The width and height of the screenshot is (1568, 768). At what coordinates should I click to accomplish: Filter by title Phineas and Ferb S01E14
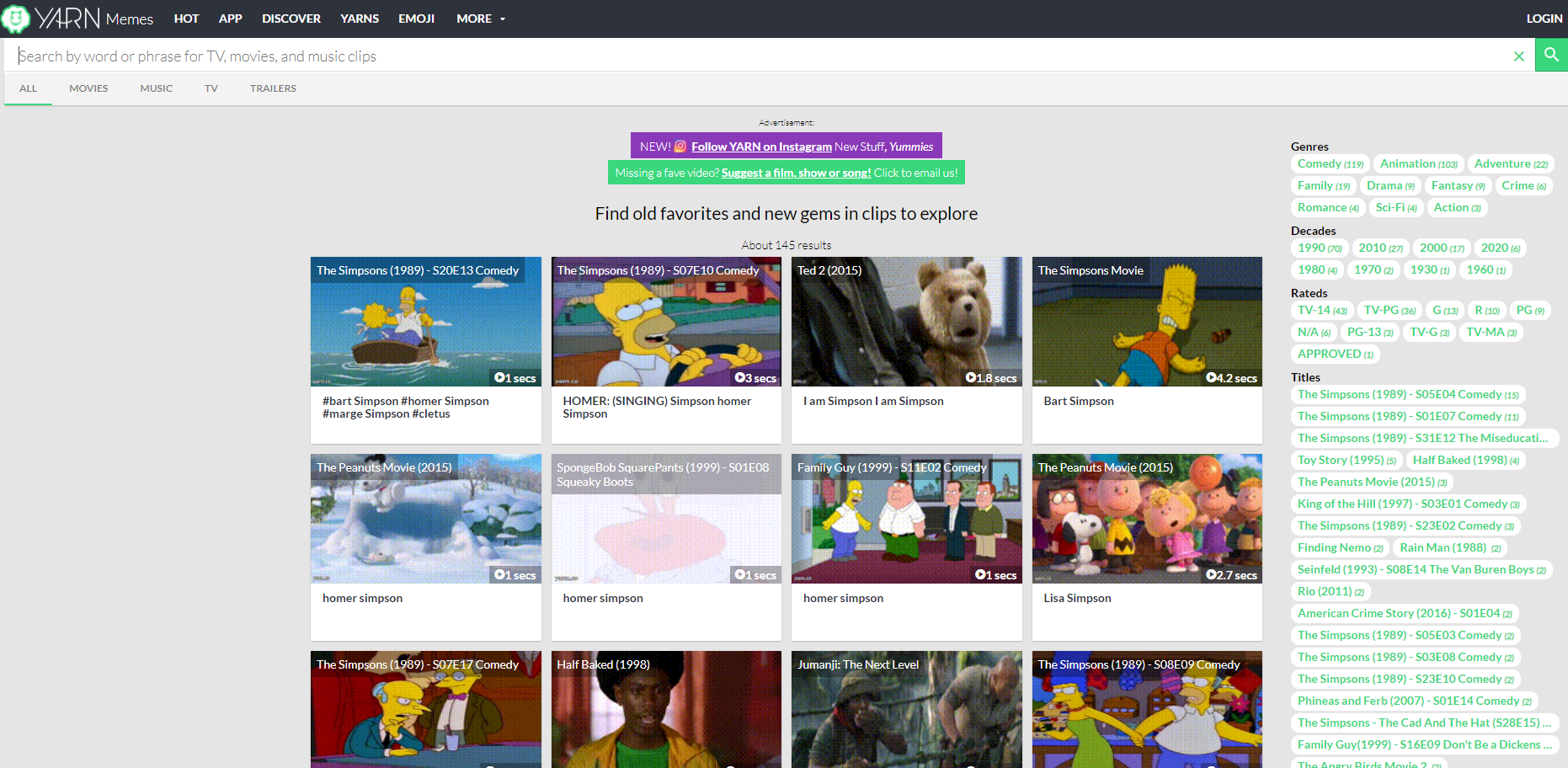pyautogui.click(x=1415, y=701)
